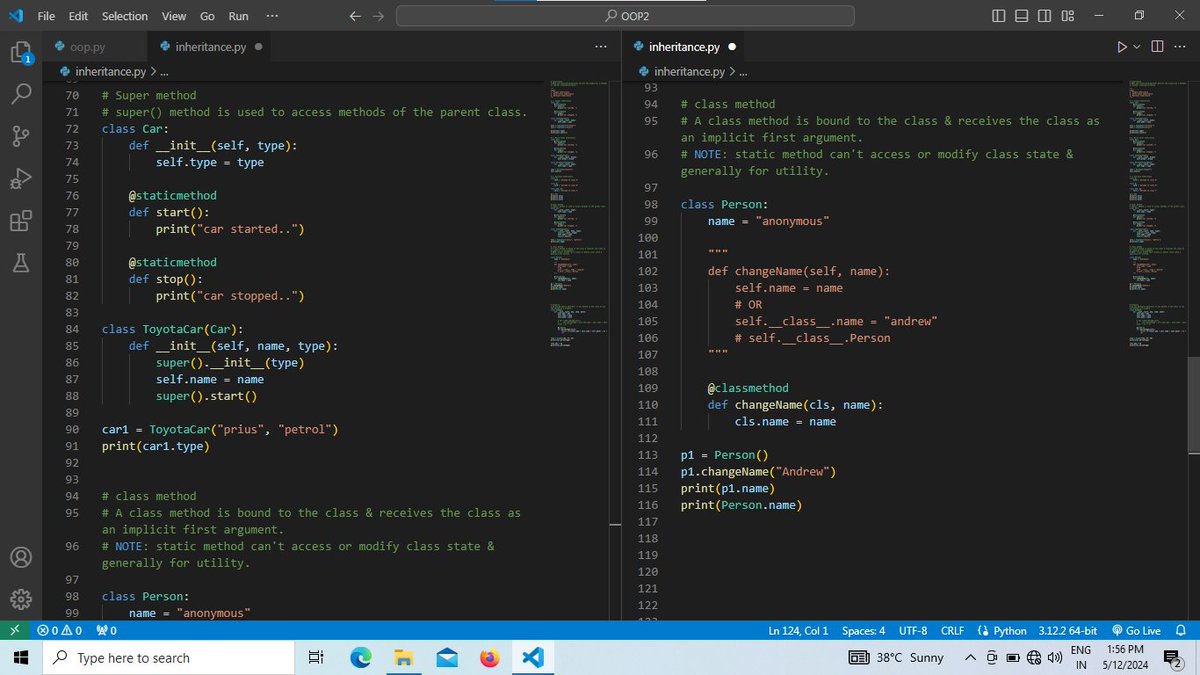Select the left inheritance.py tab

(212, 47)
